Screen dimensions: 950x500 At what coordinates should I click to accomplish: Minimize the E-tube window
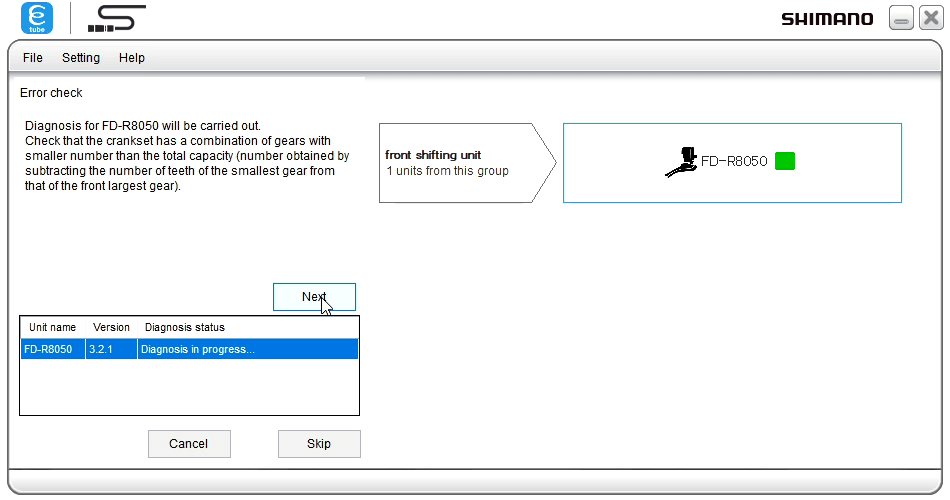coord(901,18)
